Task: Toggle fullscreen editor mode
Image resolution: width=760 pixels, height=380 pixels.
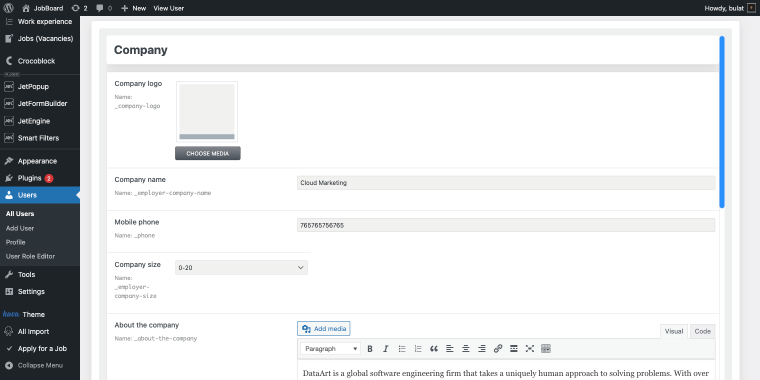Action: tap(530, 348)
